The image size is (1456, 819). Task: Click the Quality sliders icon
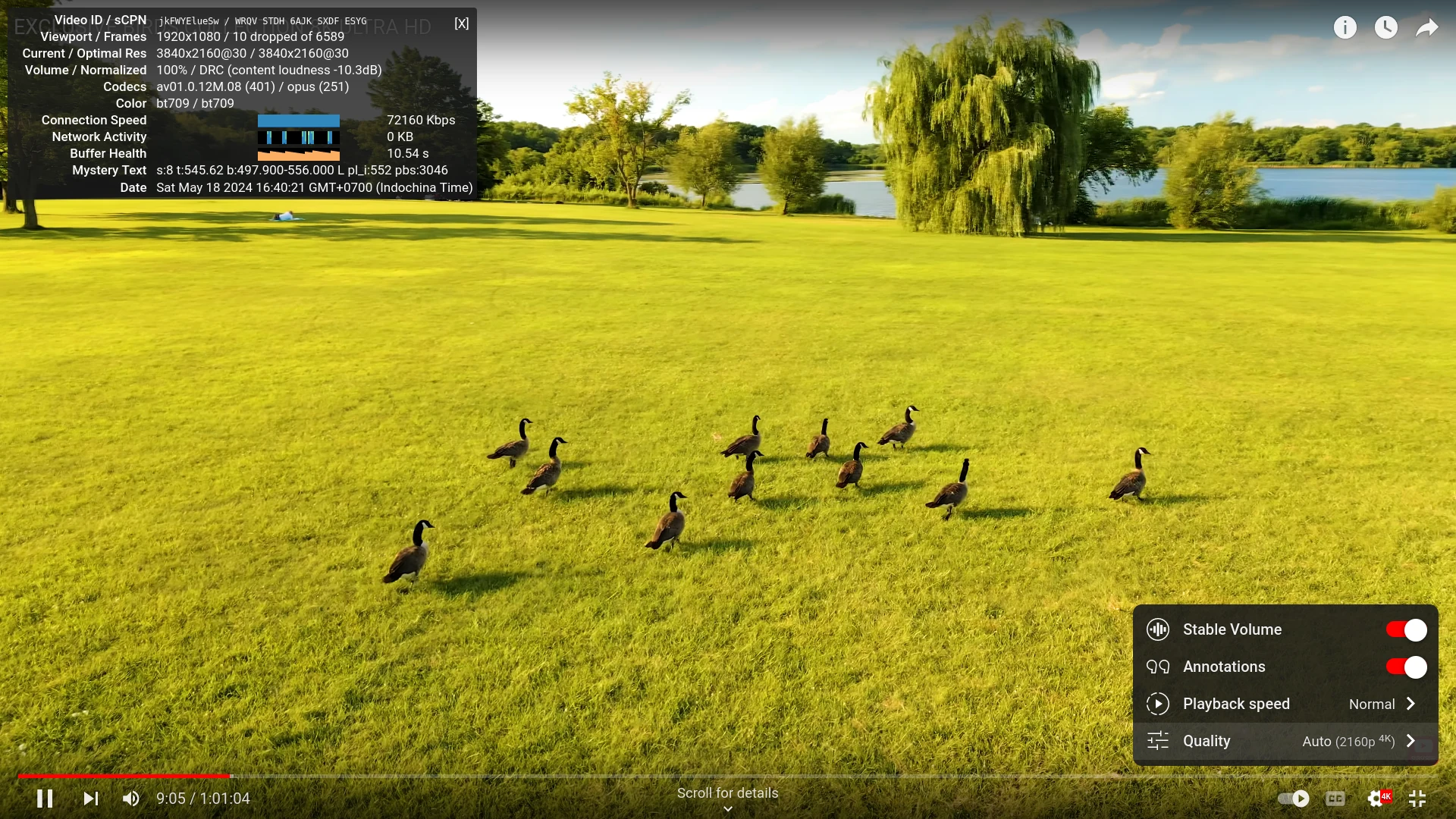tap(1158, 741)
